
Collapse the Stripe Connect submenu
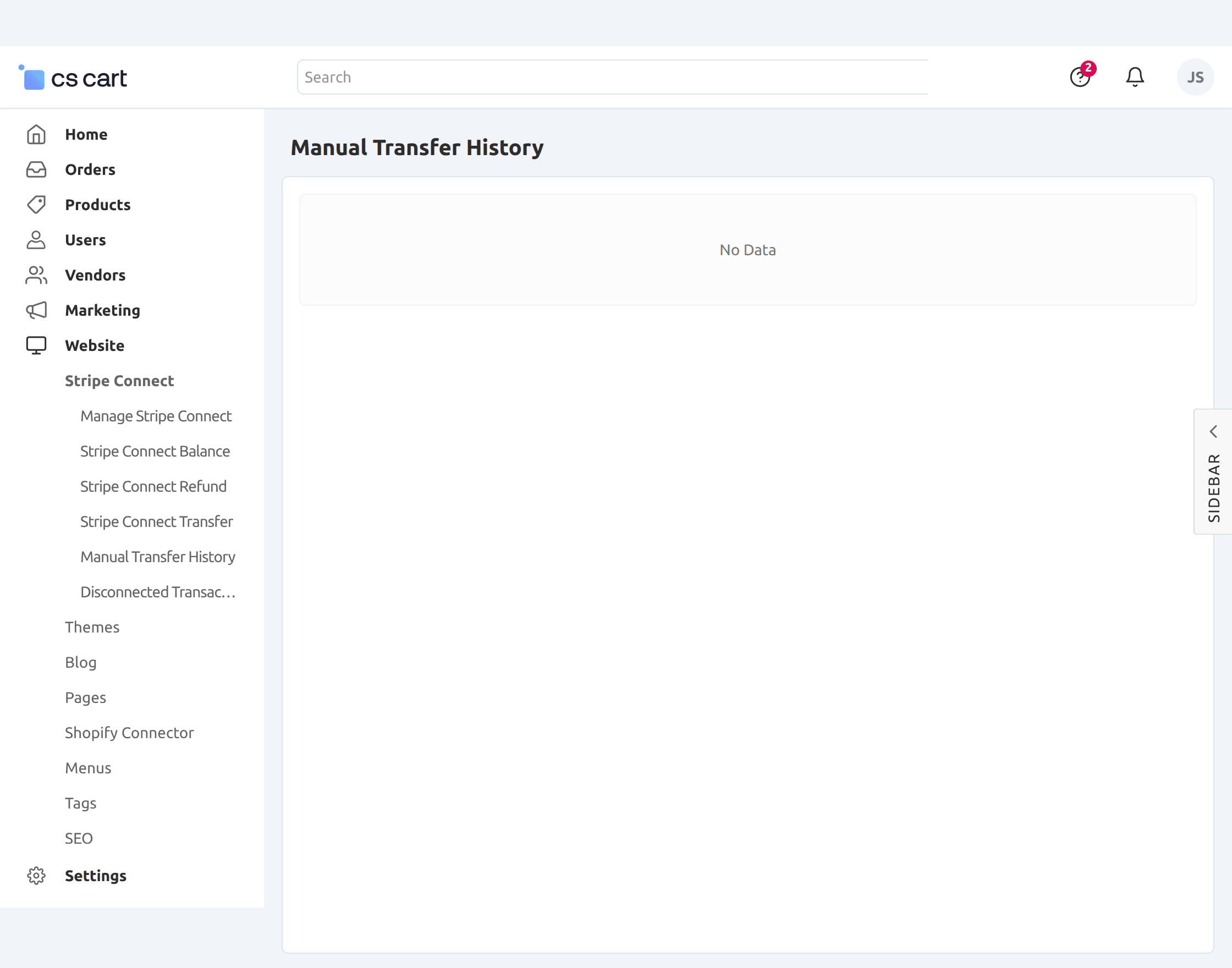[119, 381]
